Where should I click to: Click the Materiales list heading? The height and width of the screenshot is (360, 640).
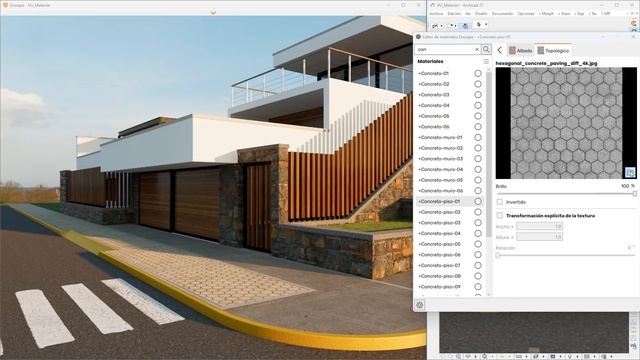point(430,62)
